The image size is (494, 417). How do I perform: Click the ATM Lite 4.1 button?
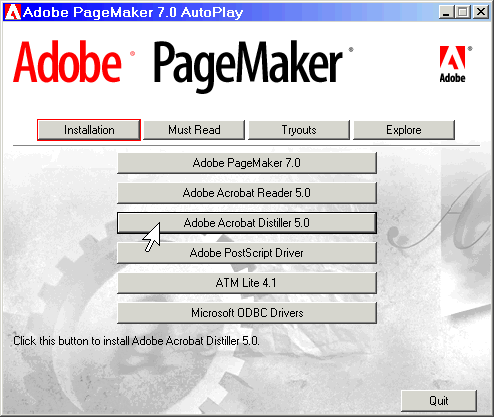(x=247, y=283)
